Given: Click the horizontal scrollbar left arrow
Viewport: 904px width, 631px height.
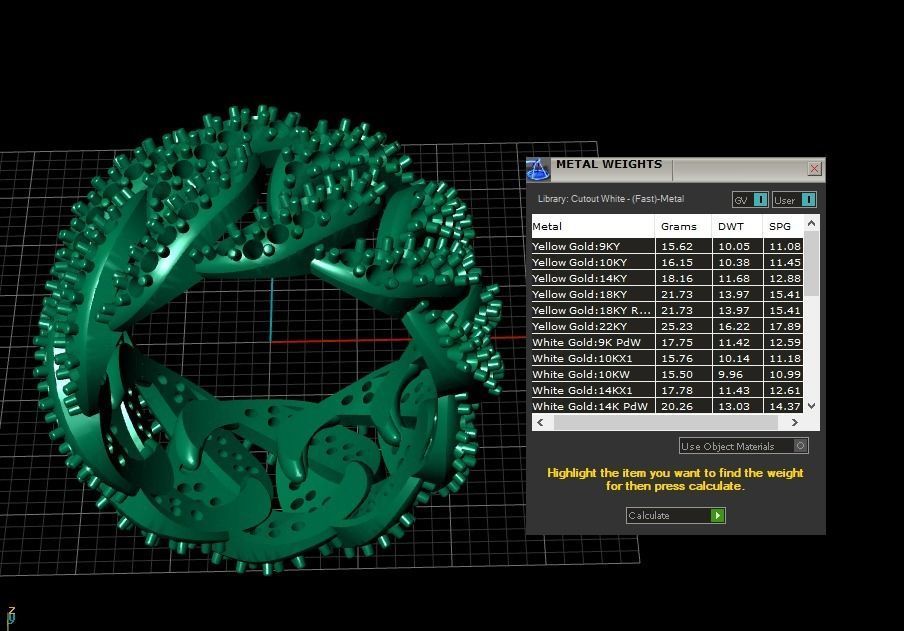Looking at the screenshot, I should click(x=540, y=422).
